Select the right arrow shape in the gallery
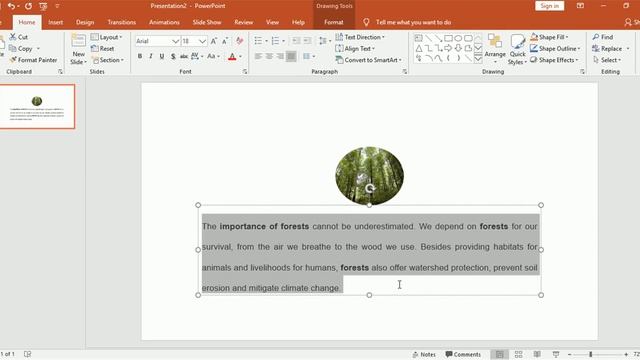640x360 pixels. coord(448,48)
